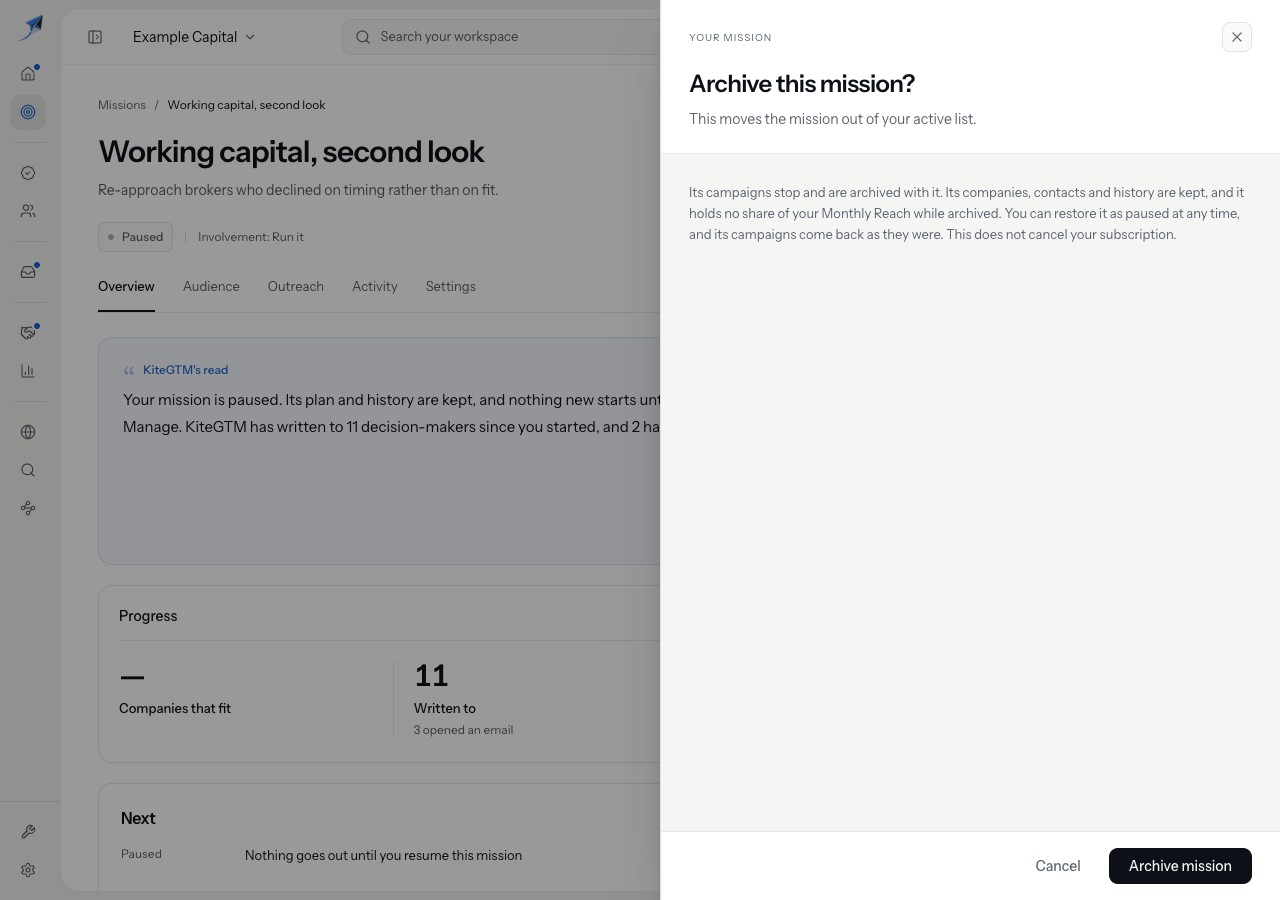The image size is (1280, 900).
Task: Click the Progress section heading
Action: pyautogui.click(x=148, y=616)
